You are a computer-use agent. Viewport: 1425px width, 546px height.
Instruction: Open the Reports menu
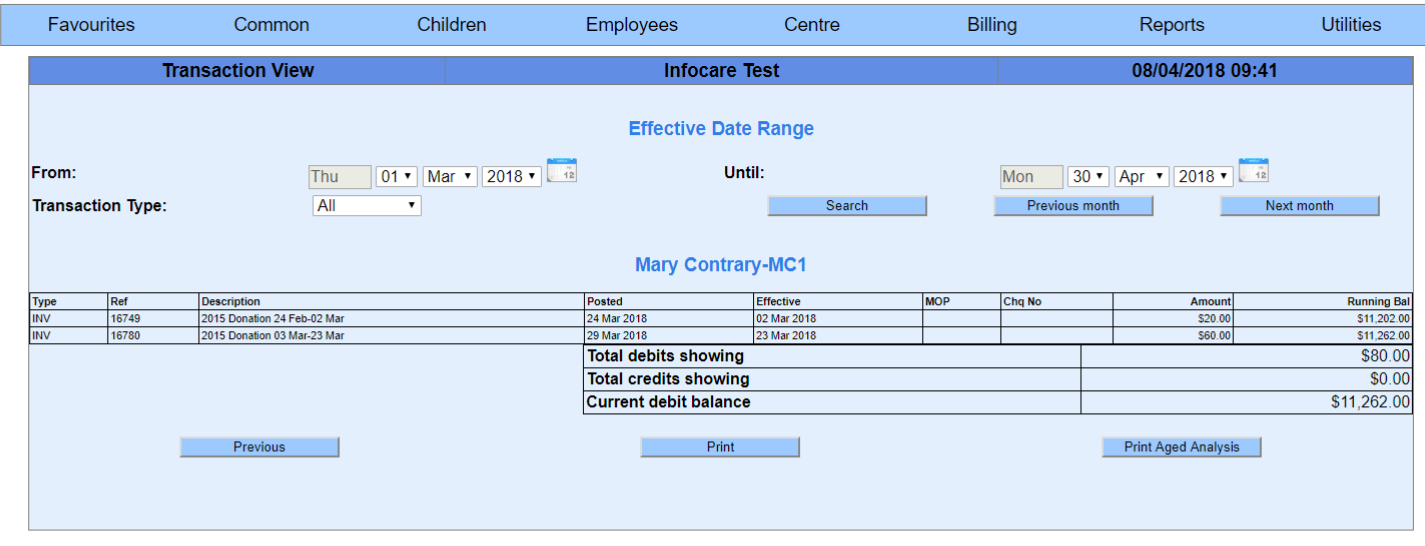[x=1172, y=25]
